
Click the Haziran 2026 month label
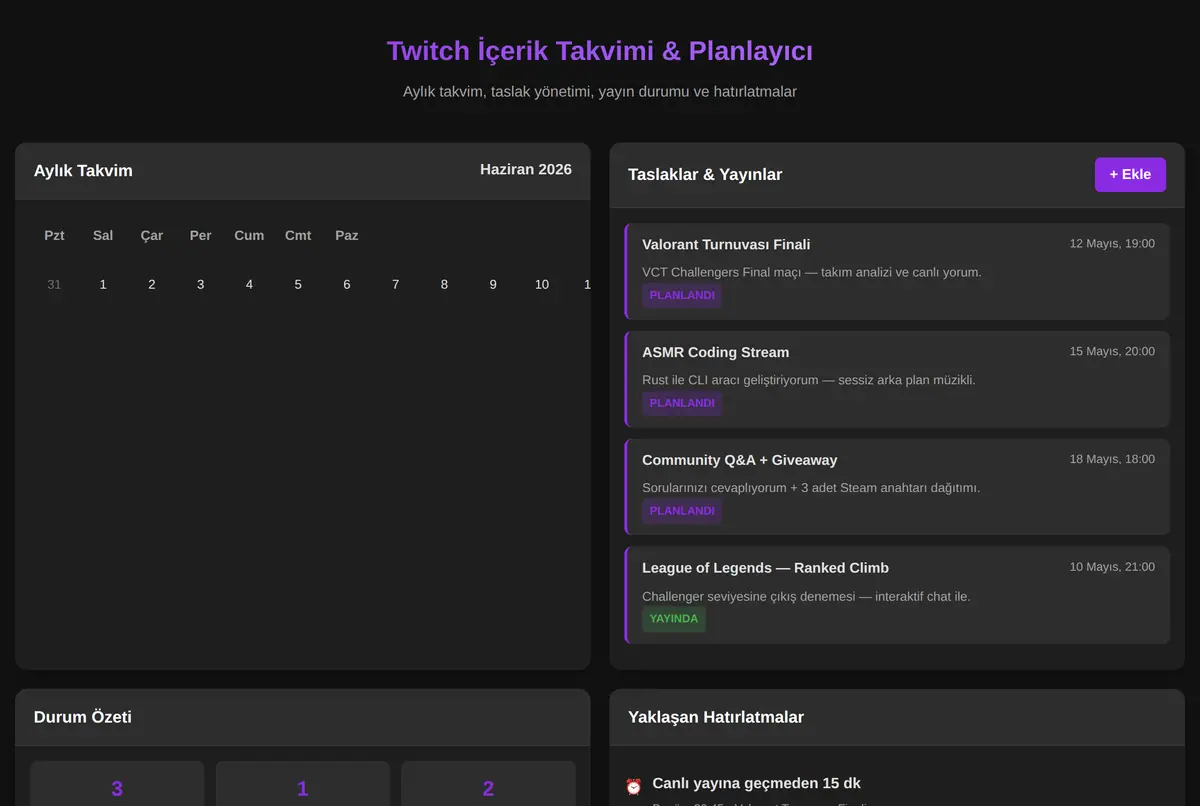point(526,169)
